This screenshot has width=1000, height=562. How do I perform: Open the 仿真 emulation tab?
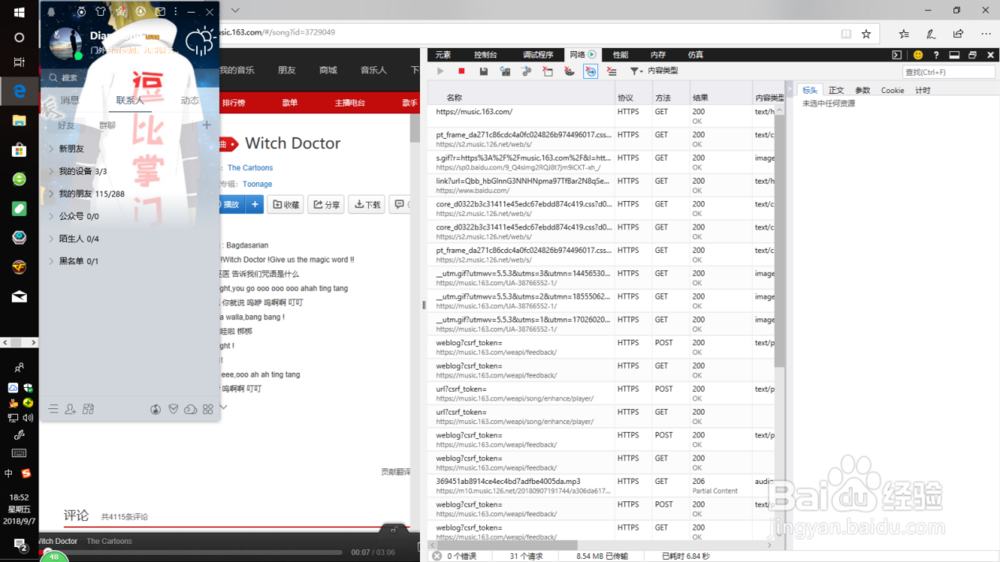coord(696,55)
